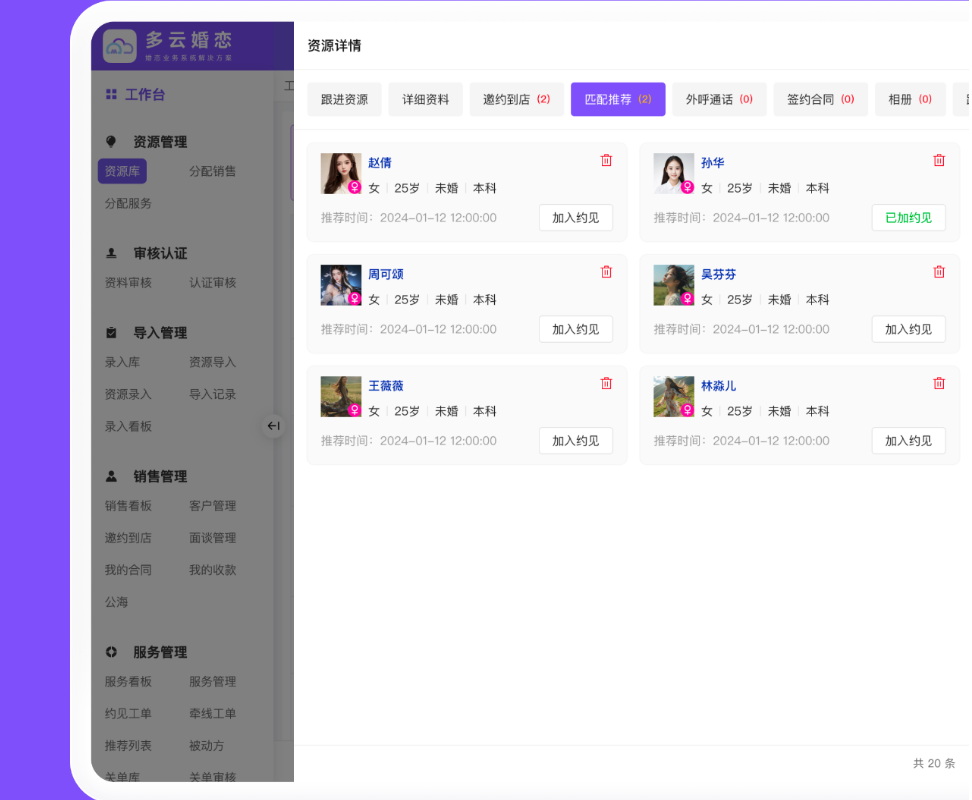
Task: Add 林淼儿 to meeting via 加入约见
Action: click(908, 441)
